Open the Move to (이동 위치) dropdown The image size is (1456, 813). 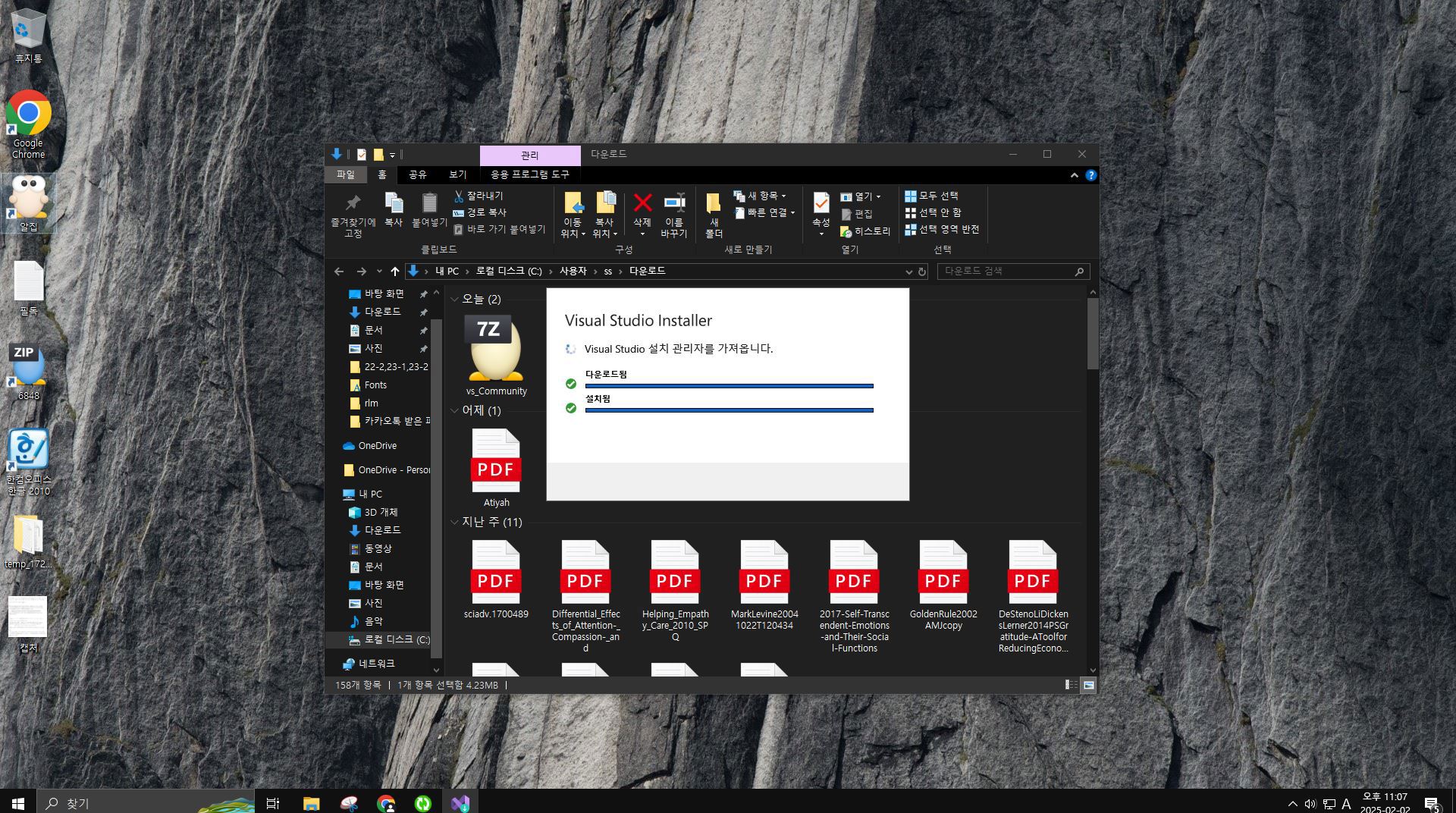click(x=573, y=215)
